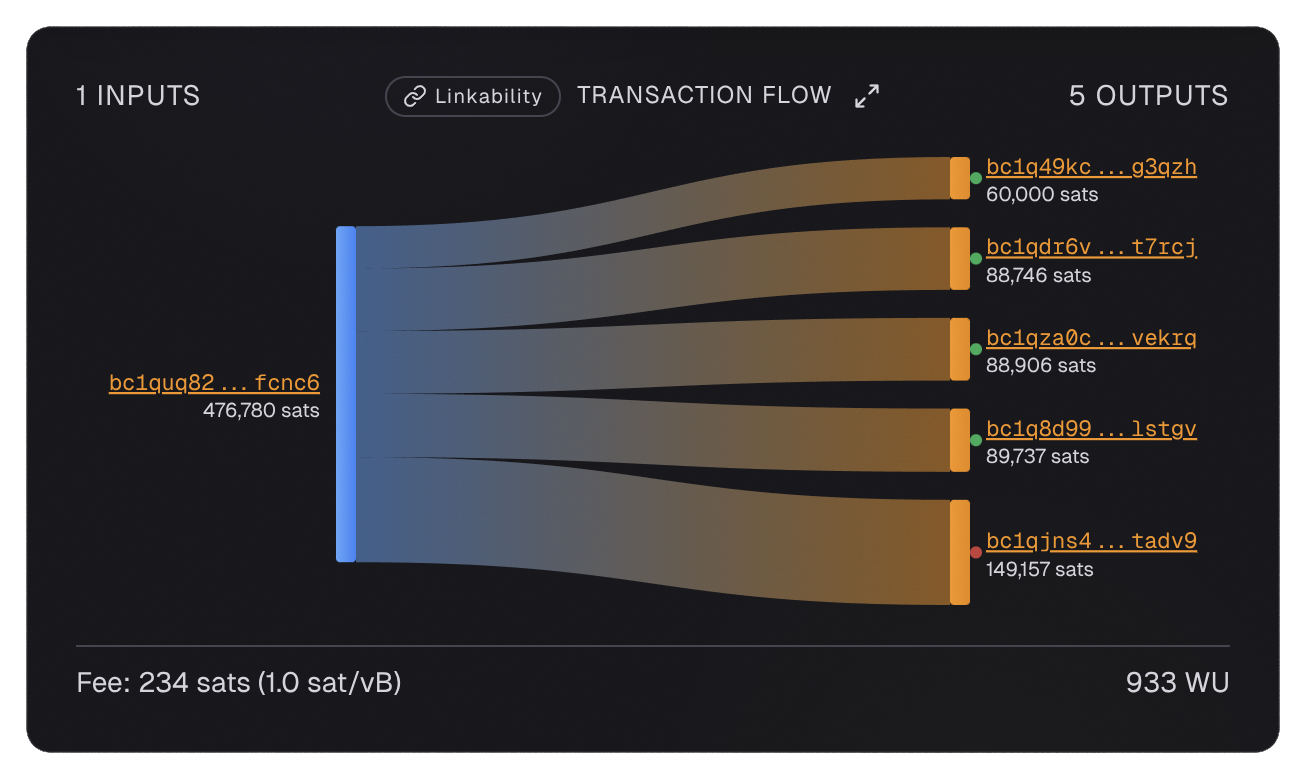Open the bc1quq82...fcnc6 input address link
Viewport: 1304px width, 780px height.
[x=214, y=382]
